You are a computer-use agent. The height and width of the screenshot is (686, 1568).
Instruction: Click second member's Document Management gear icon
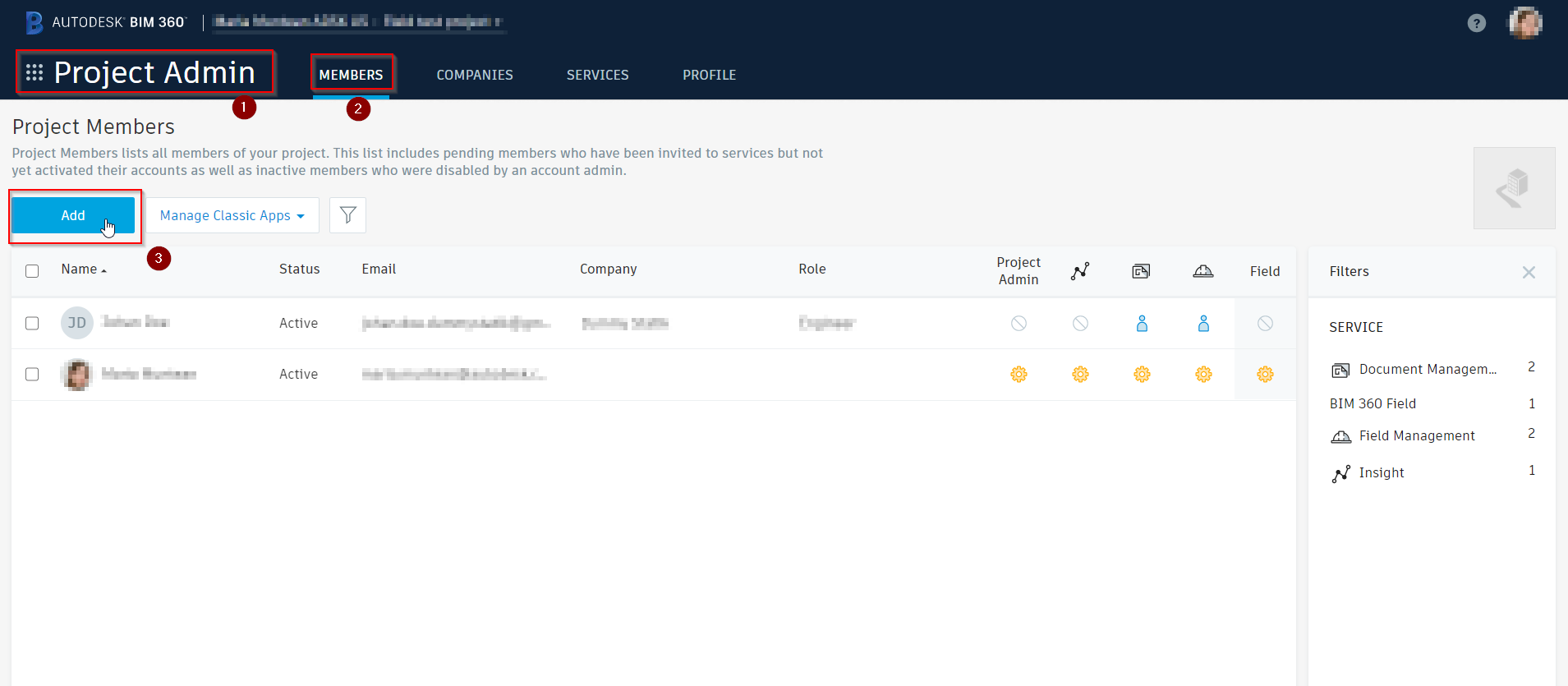1142,375
